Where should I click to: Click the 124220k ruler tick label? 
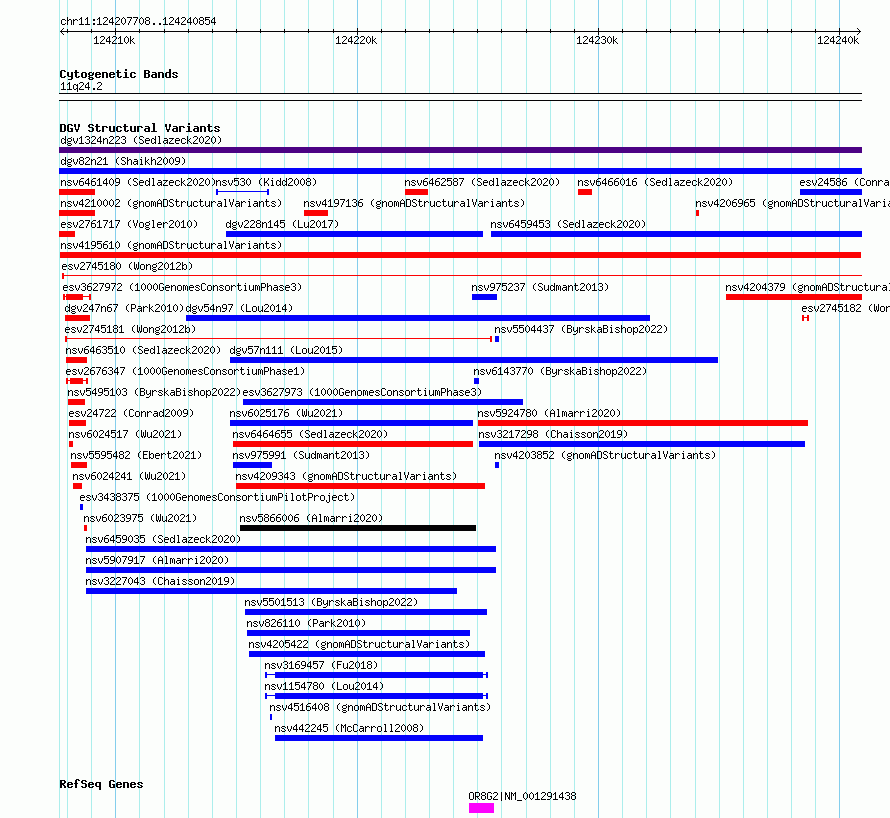(x=356, y=40)
